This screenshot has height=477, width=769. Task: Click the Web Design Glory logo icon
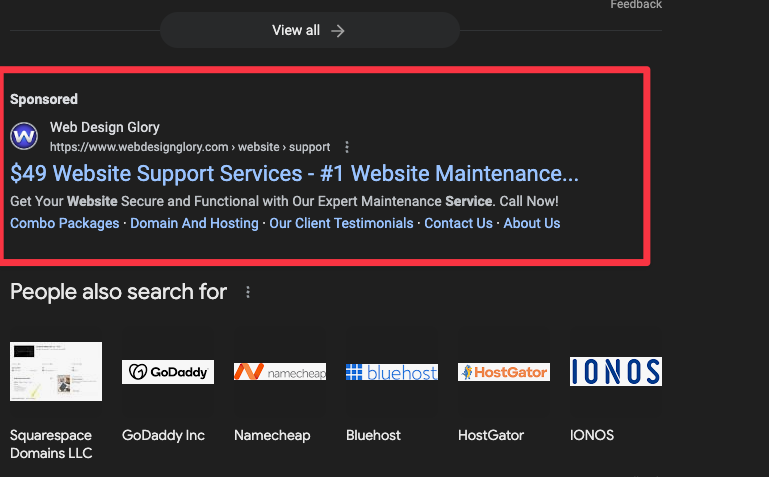coord(24,136)
